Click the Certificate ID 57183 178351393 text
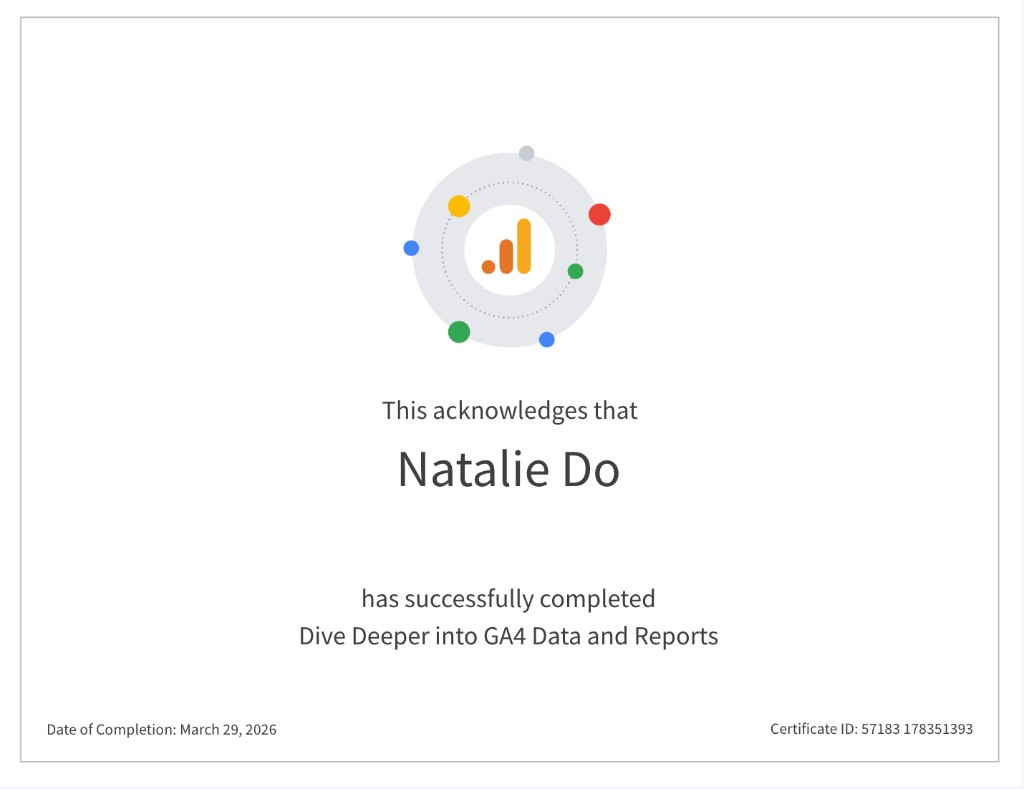Image resolution: width=1024 pixels, height=789 pixels. tap(871, 729)
